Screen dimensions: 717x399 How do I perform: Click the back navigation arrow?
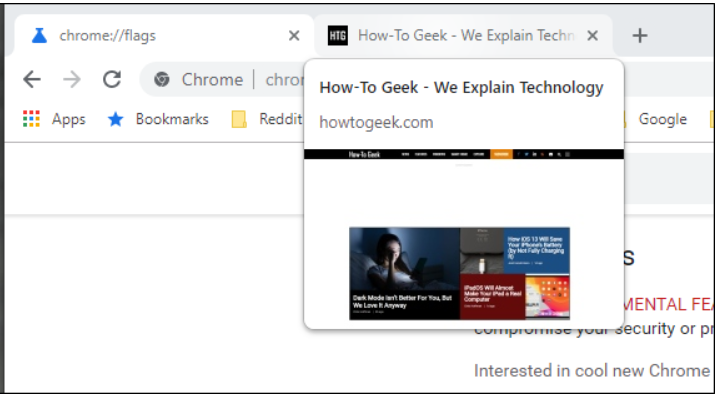[x=32, y=80]
